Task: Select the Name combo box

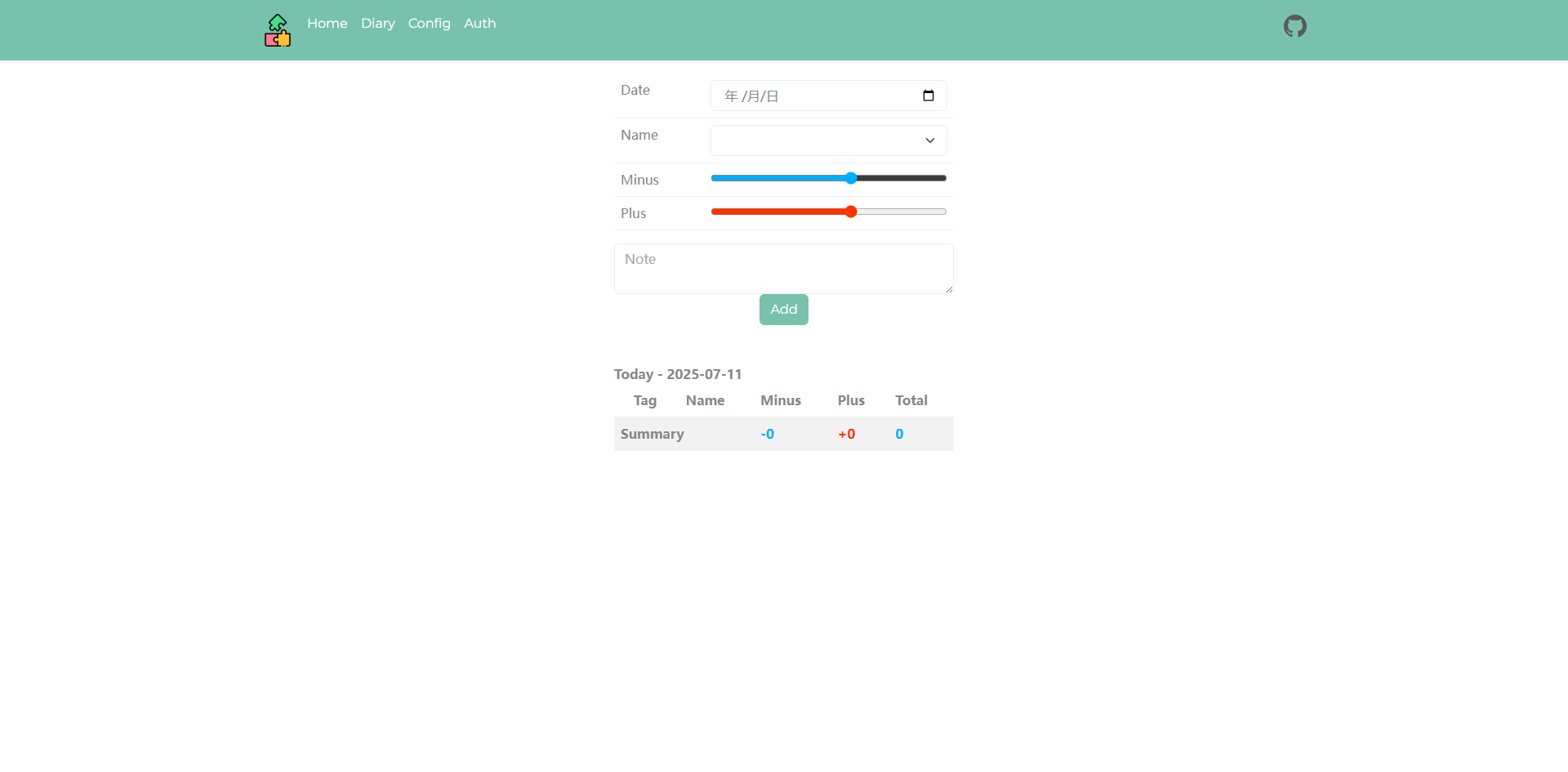Action: tap(829, 141)
